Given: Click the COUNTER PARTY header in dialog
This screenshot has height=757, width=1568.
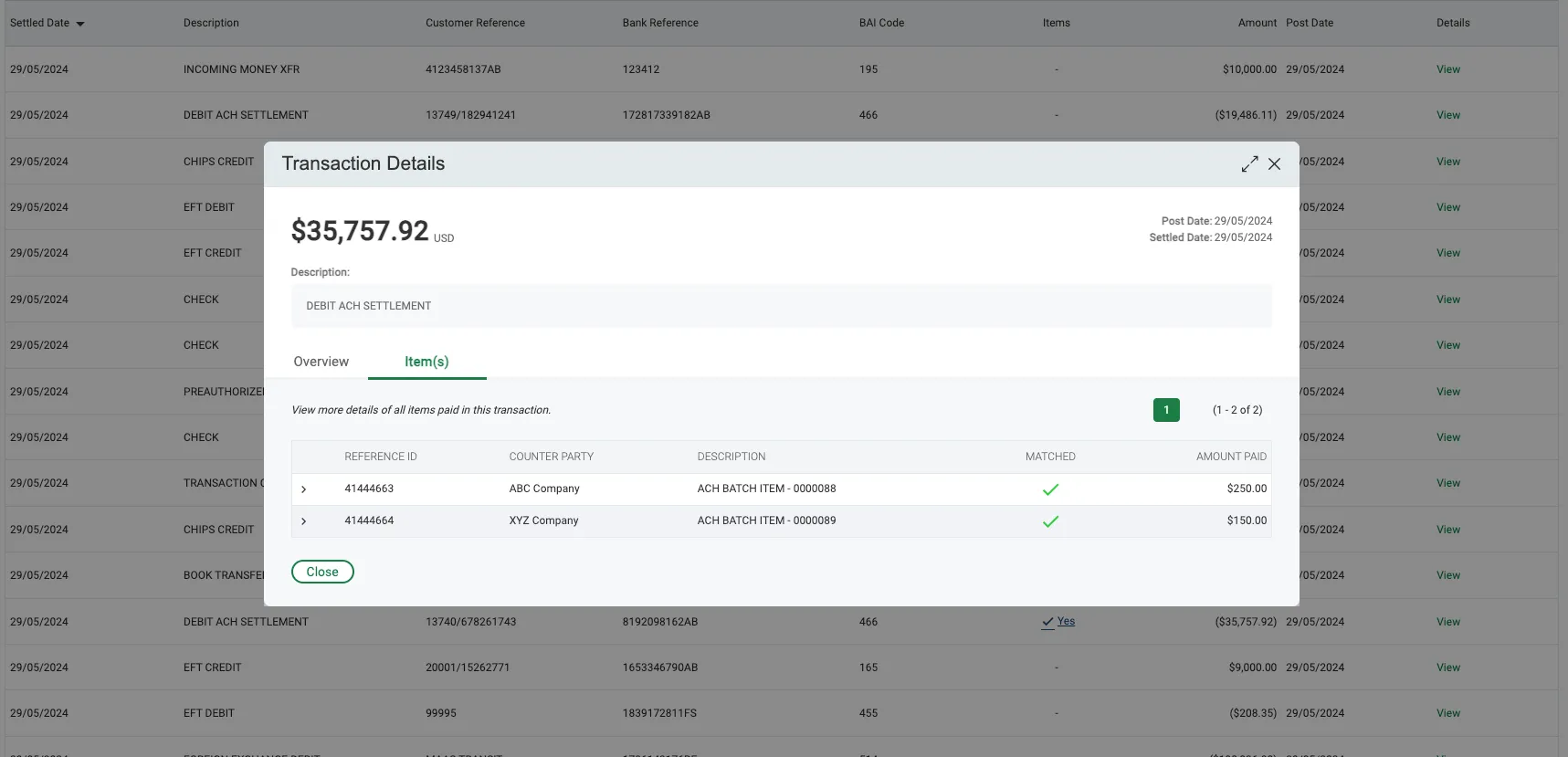Looking at the screenshot, I should click(552, 457).
